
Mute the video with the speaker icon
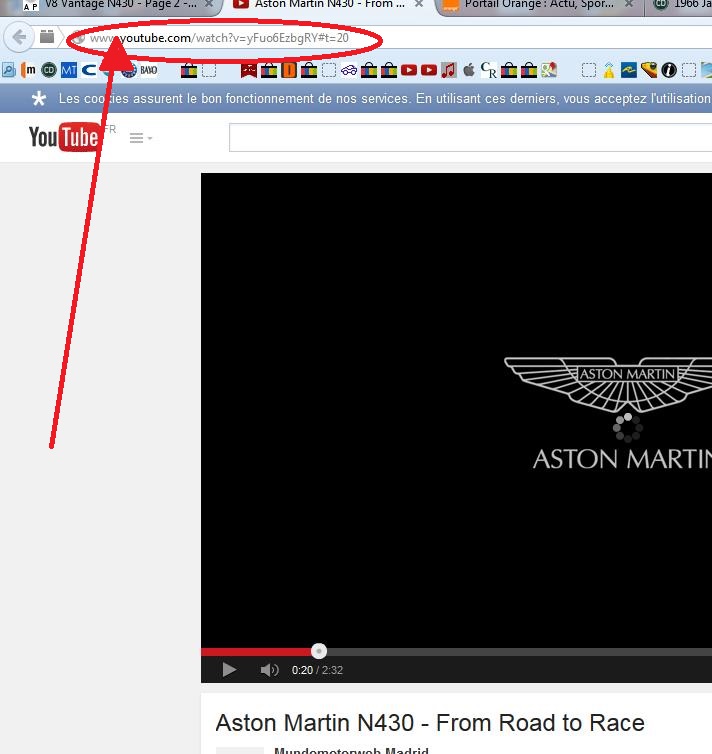269,670
